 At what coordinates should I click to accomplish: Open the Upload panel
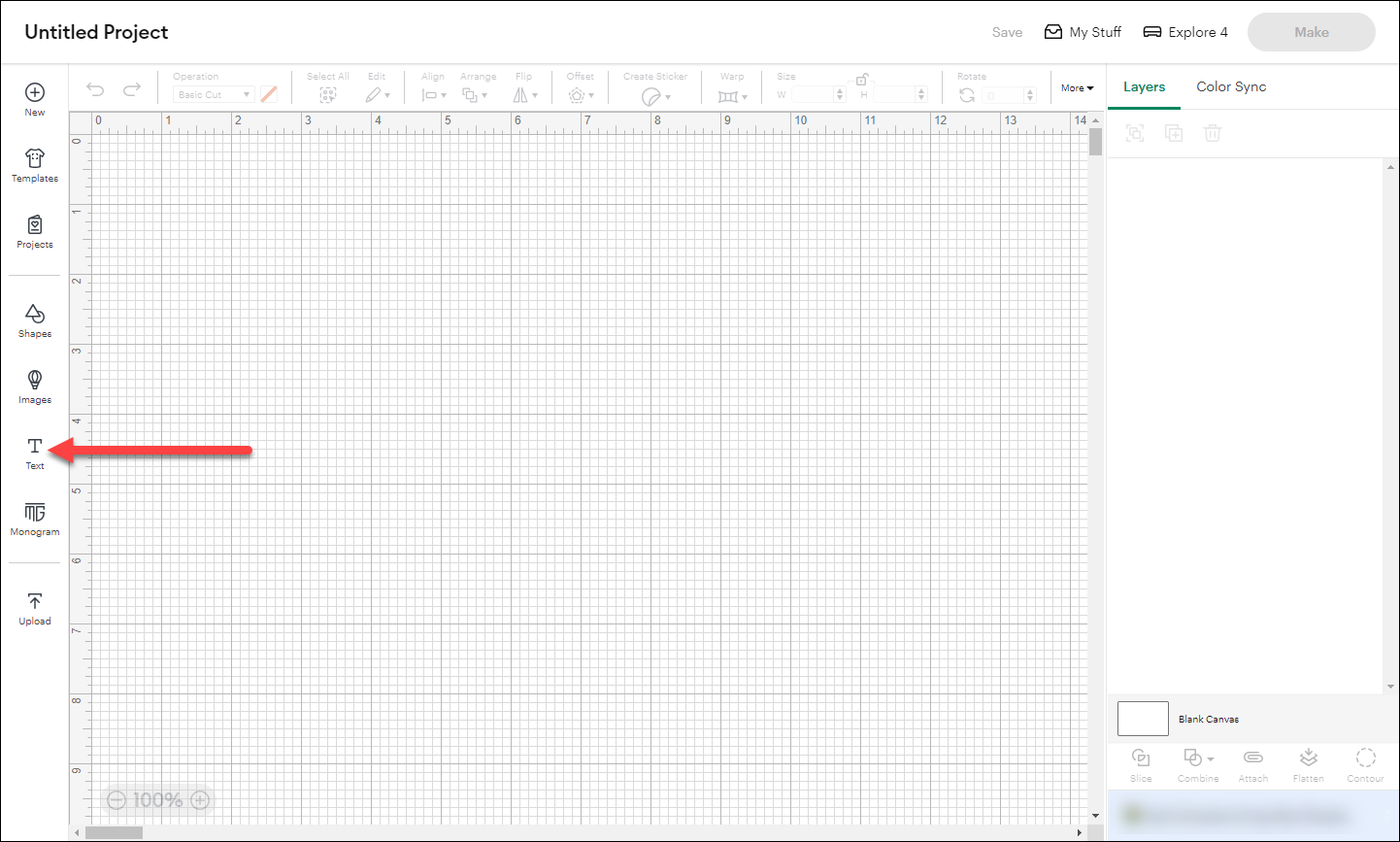pos(34,607)
